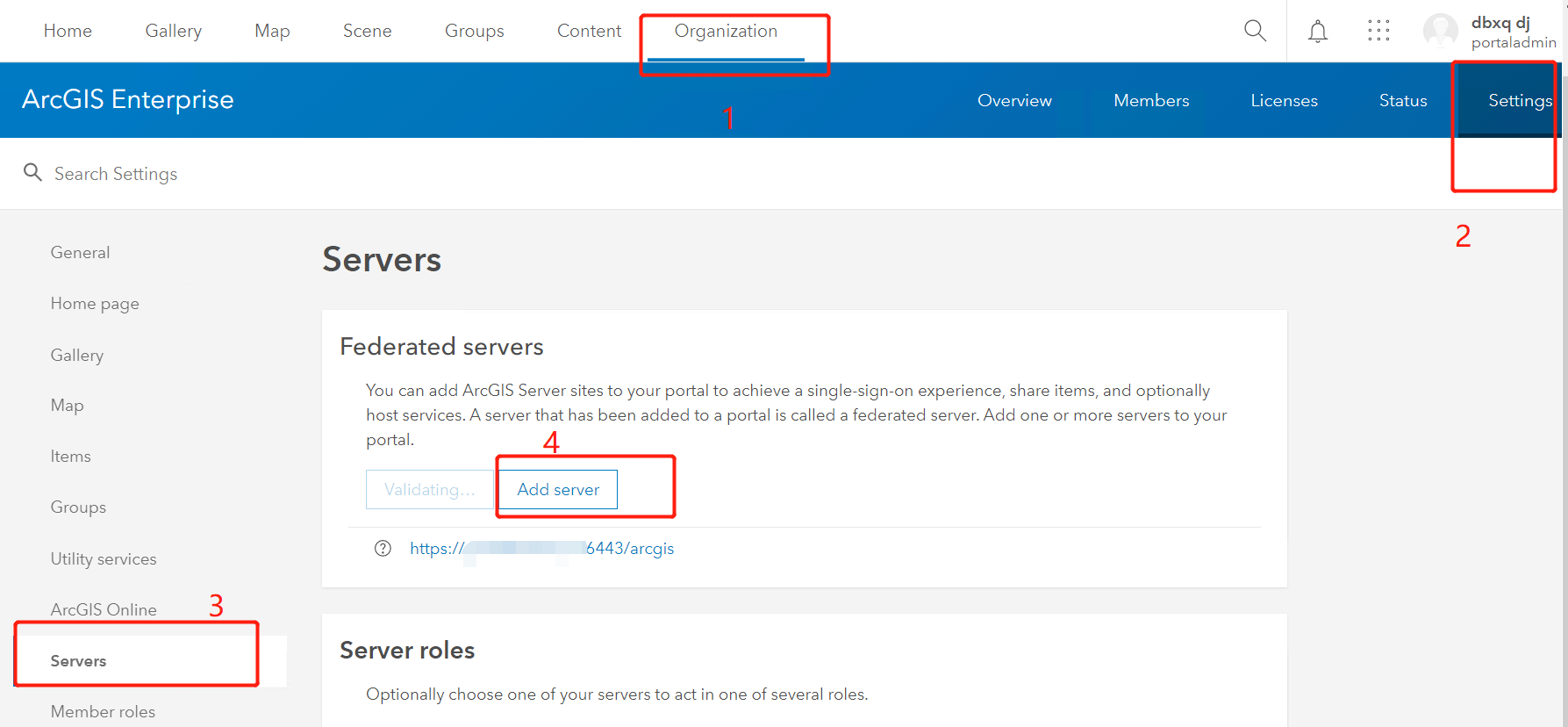Select Home page in settings sidebar
The image size is (1568, 727).
point(95,304)
